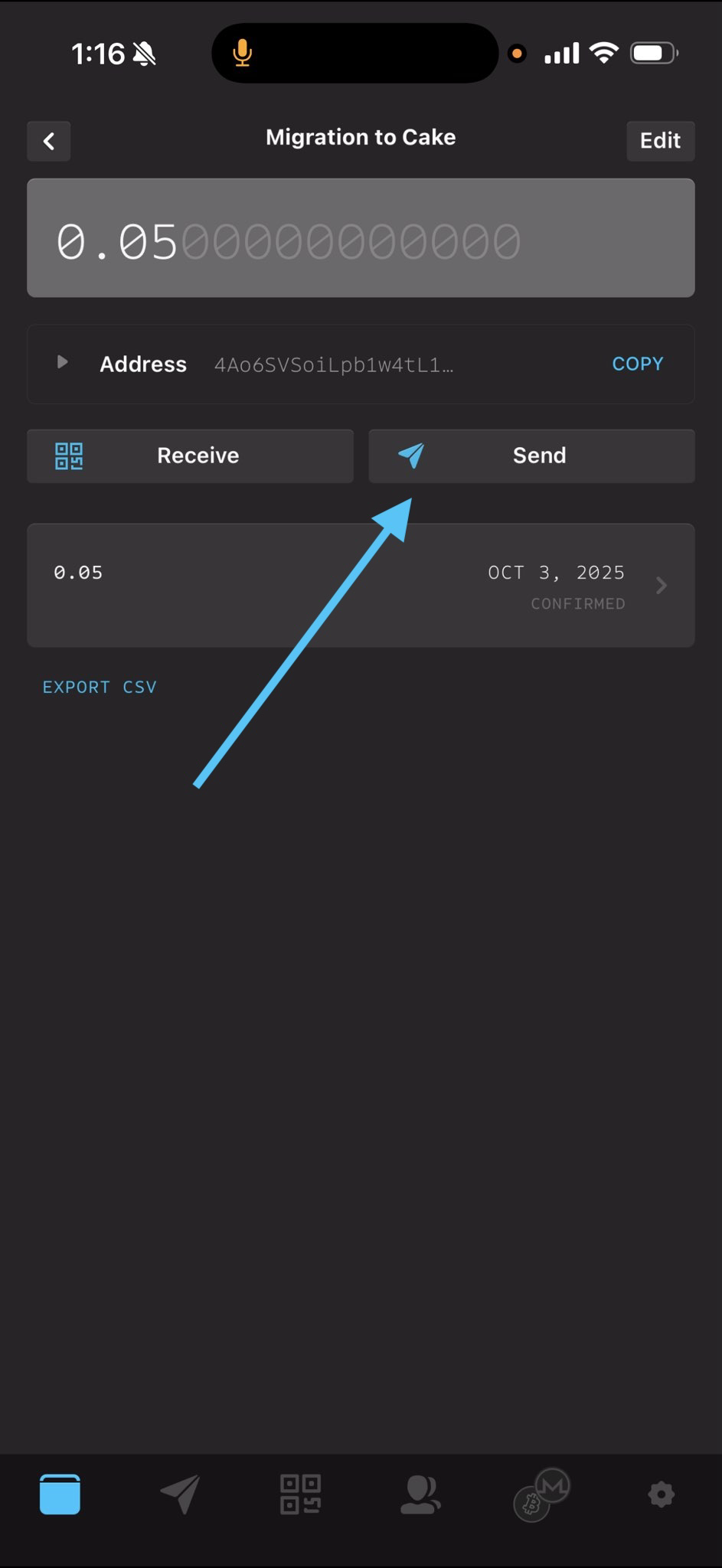The height and width of the screenshot is (1568, 722).
Task: Copy the wallet address
Action: pos(637,364)
